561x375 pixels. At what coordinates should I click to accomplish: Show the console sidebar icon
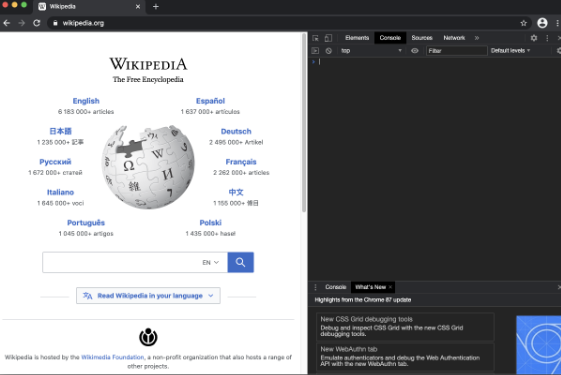click(315, 51)
